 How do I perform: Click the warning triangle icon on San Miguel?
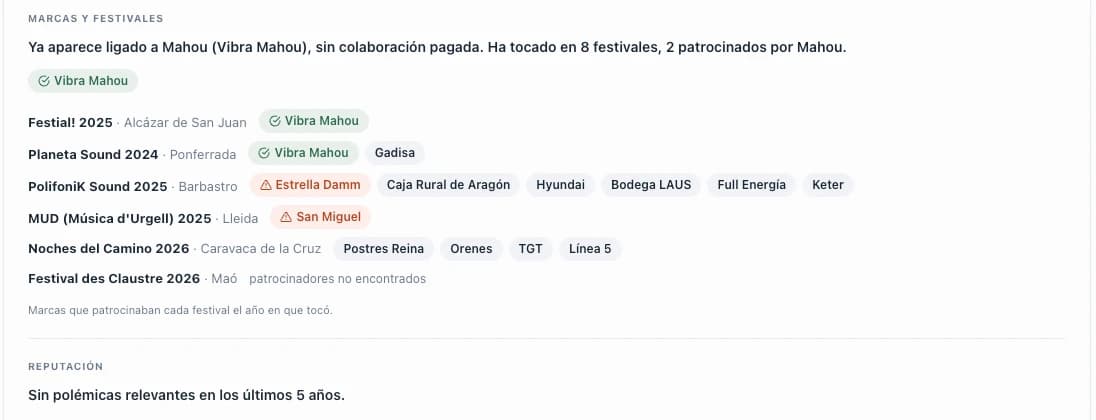point(286,217)
